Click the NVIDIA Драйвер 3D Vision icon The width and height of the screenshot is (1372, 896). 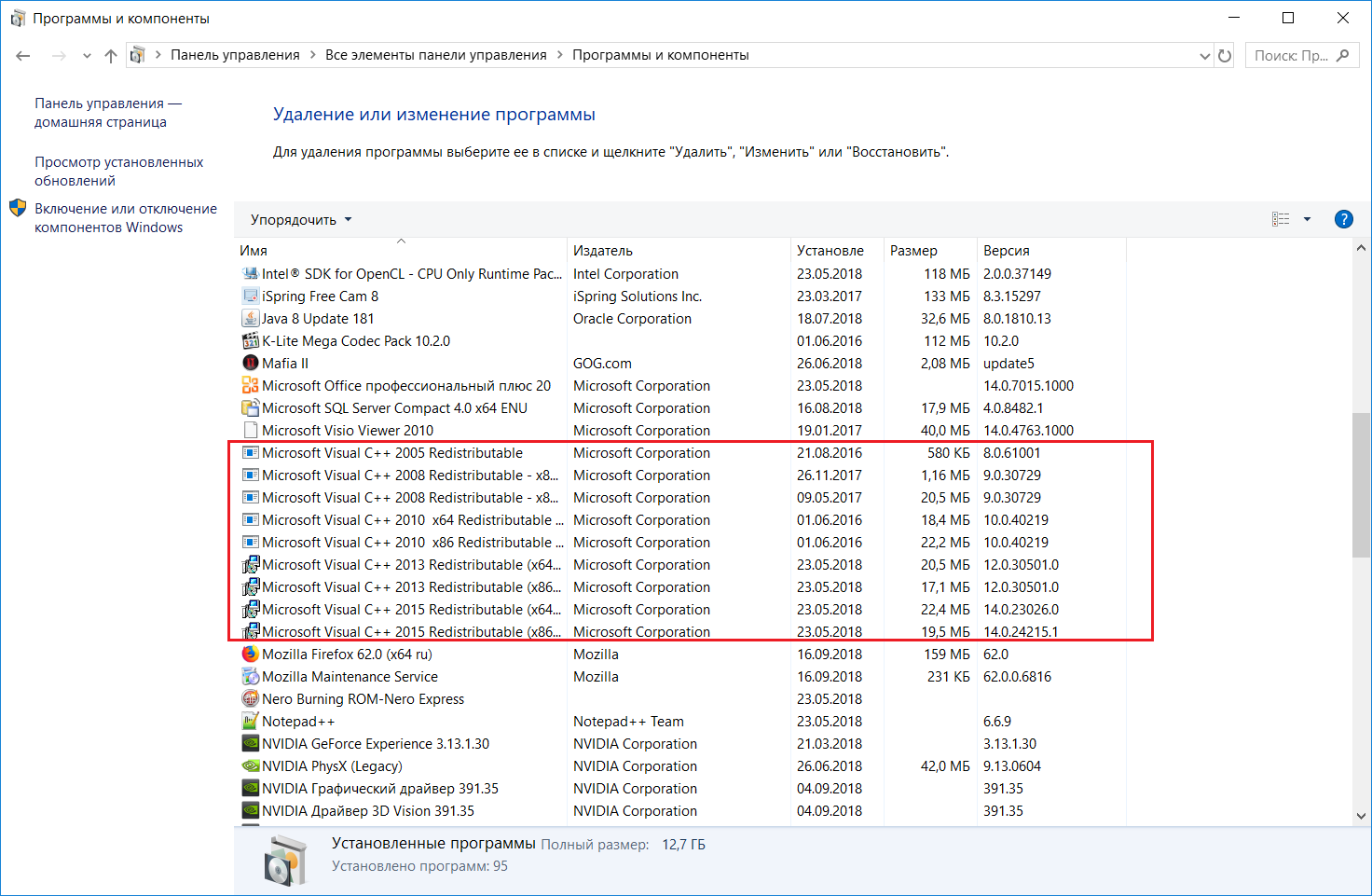pos(250,811)
